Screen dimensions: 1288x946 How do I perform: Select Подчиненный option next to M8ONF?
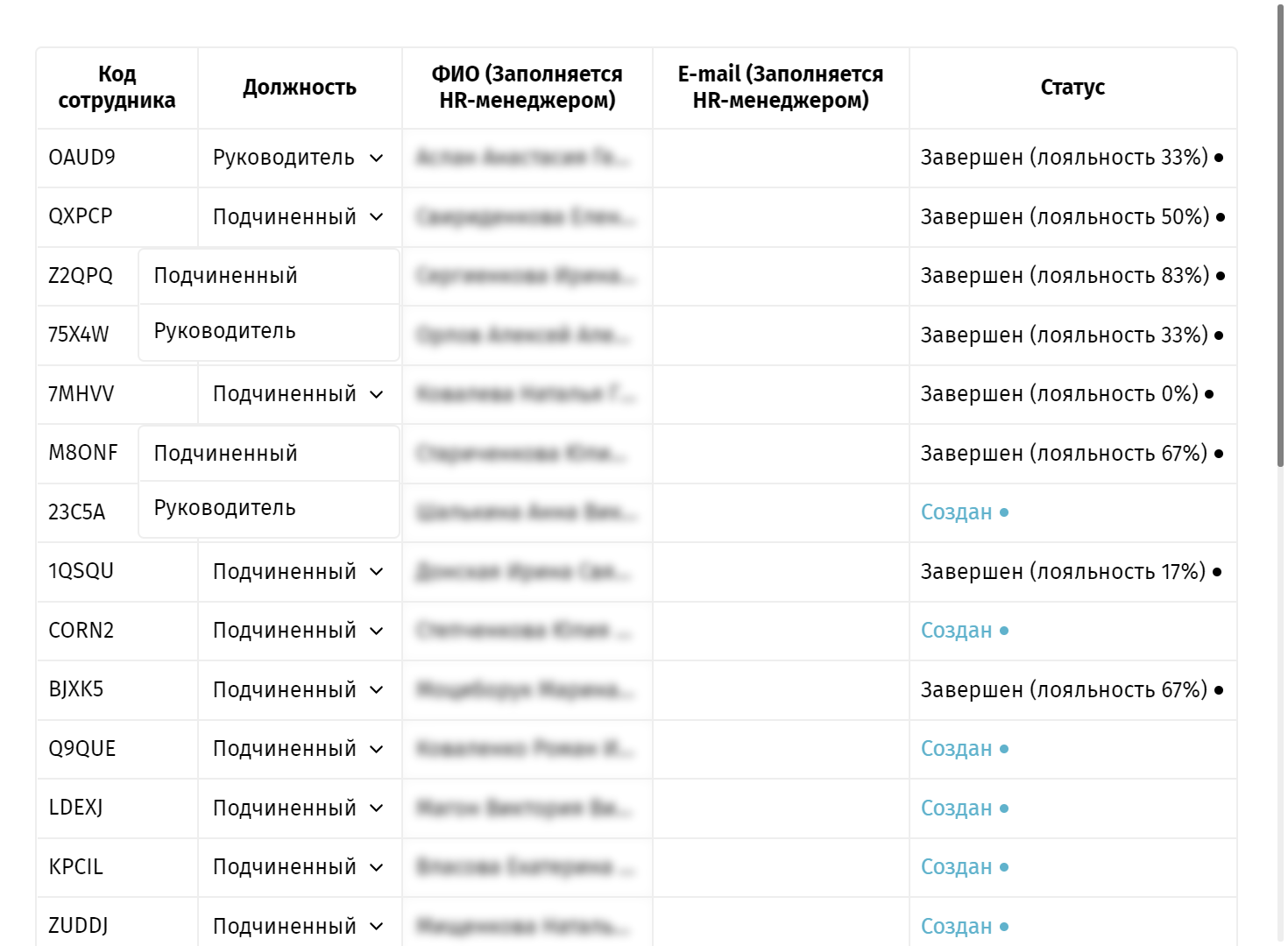point(269,454)
